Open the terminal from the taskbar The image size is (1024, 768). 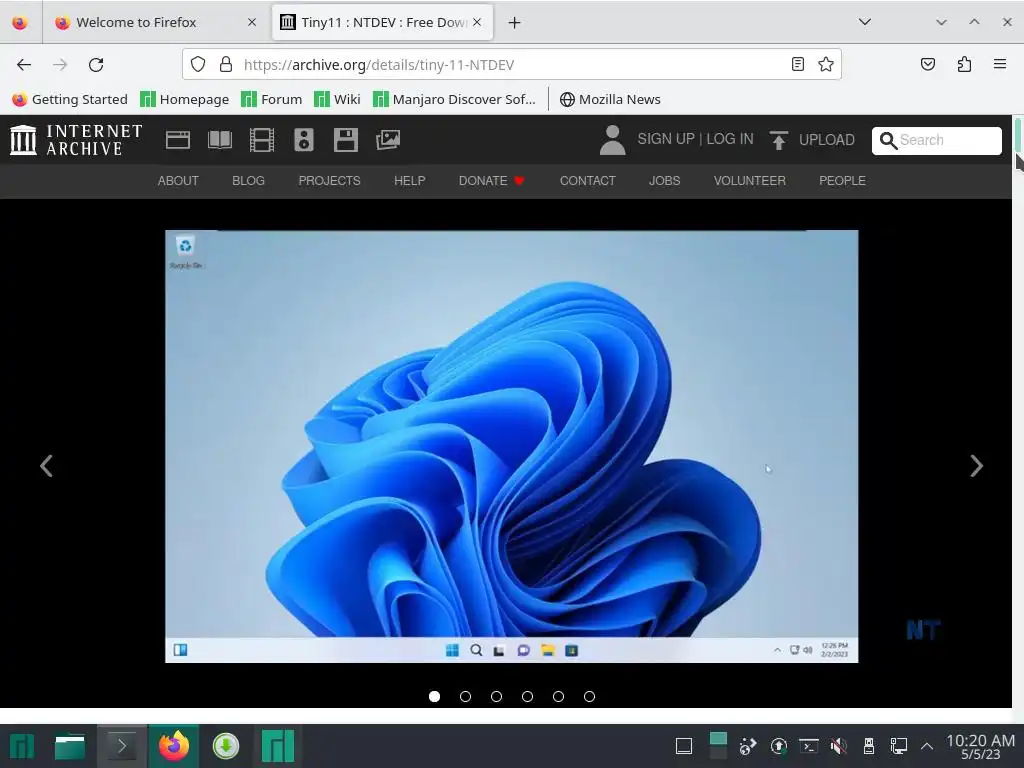click(x=121, y=746)
